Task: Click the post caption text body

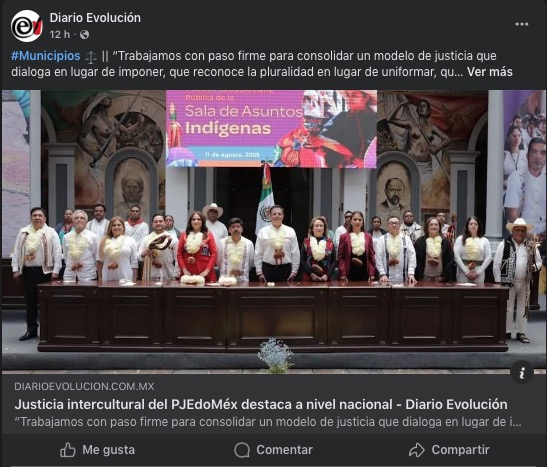Action: [x=262, y=64]
